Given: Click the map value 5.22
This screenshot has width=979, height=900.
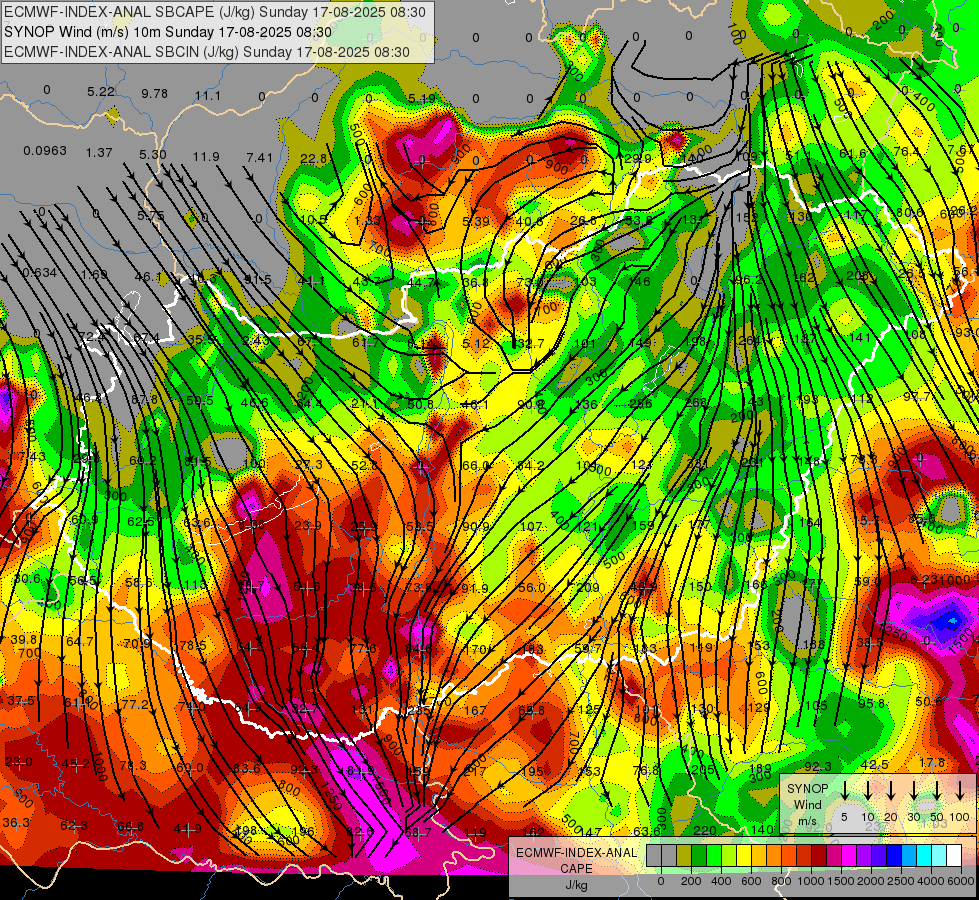Looking at the screenshot, I should 101,92.
